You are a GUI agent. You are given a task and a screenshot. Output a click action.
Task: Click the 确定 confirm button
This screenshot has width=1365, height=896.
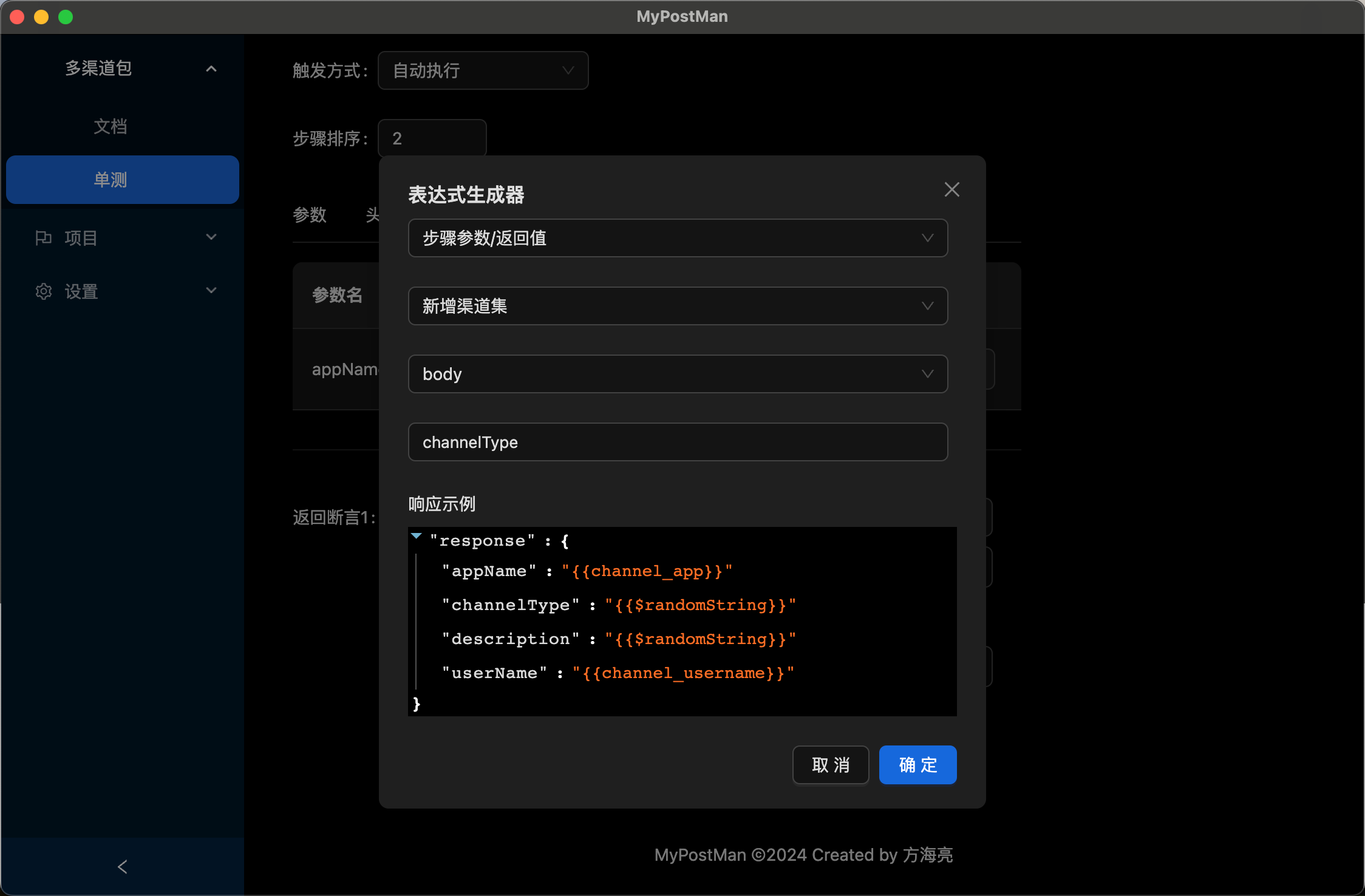[x=917, y=765]
